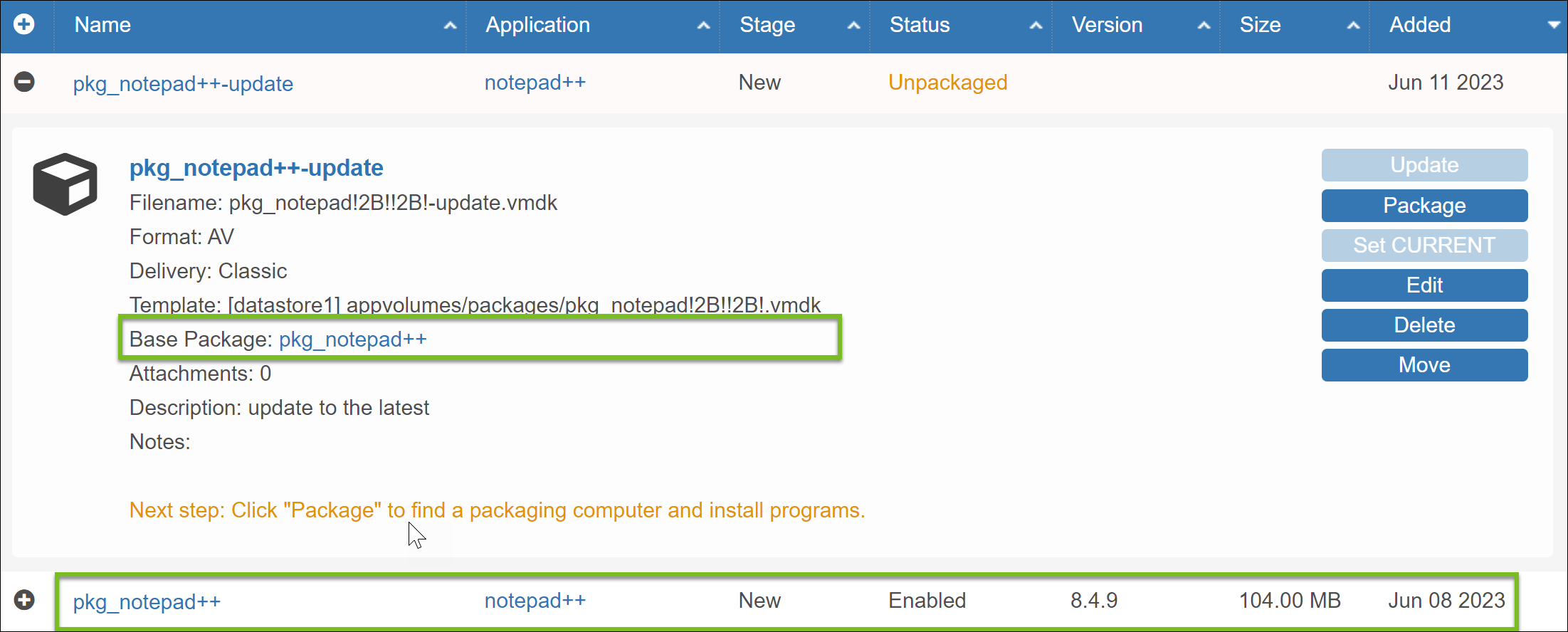Click the 104.00 MB size cell
The image size is (1568, 632).
click(x=1290, y=601)
